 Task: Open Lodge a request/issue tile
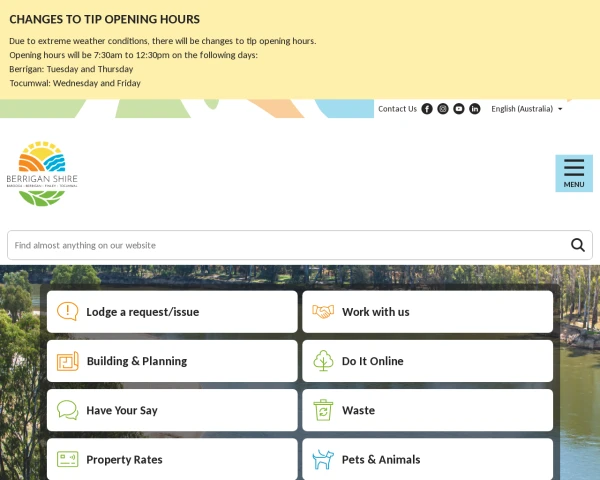coord(172,312)
